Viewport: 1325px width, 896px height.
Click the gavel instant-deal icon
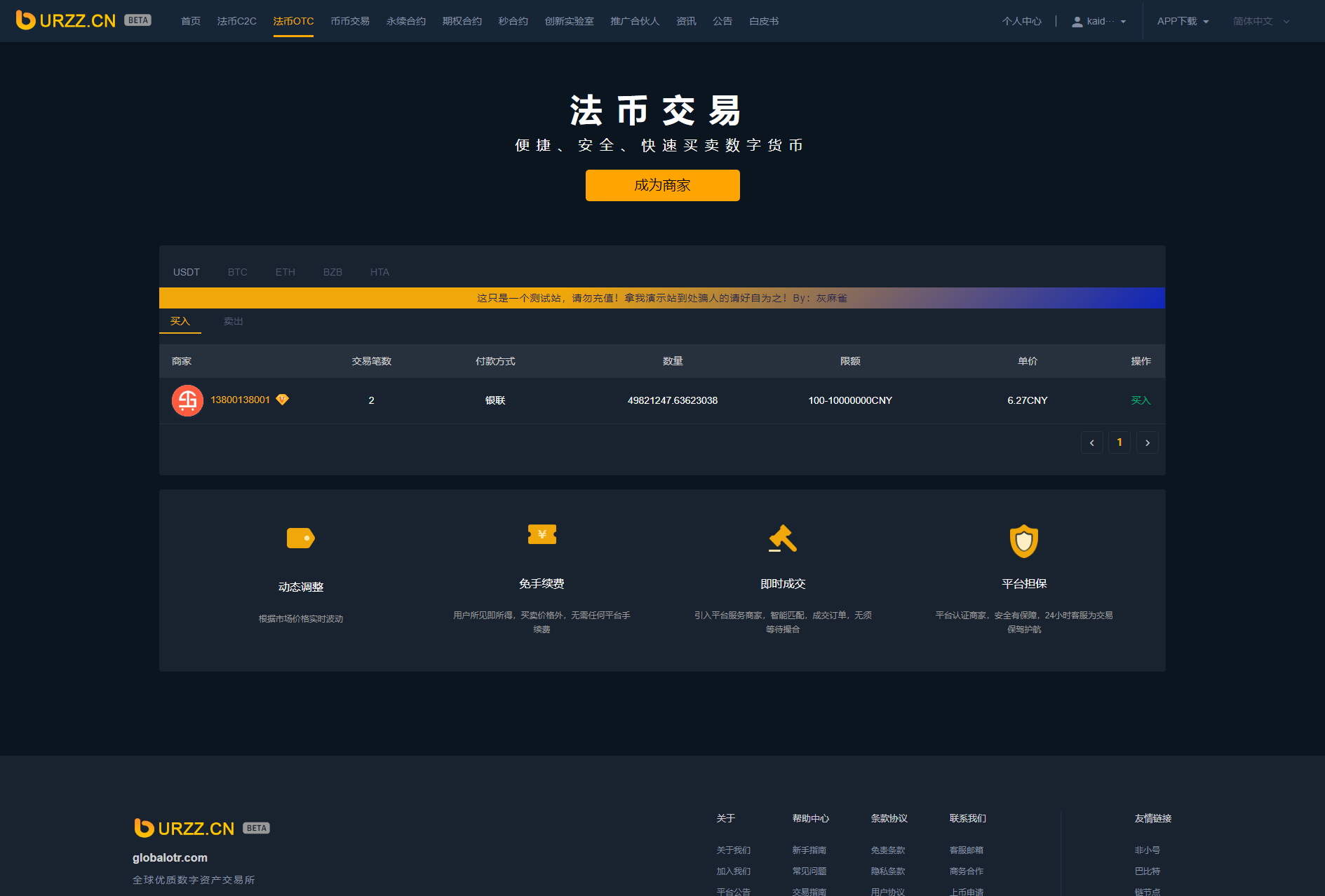coord(782,538)
